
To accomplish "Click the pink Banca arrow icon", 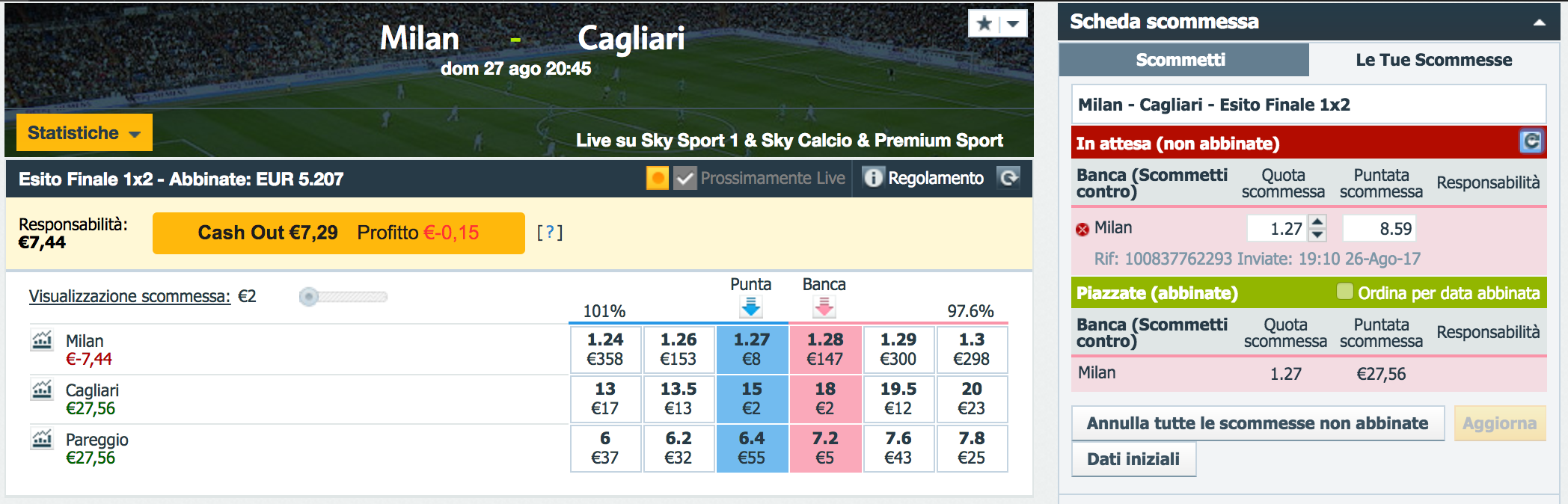I will [824, 306].
